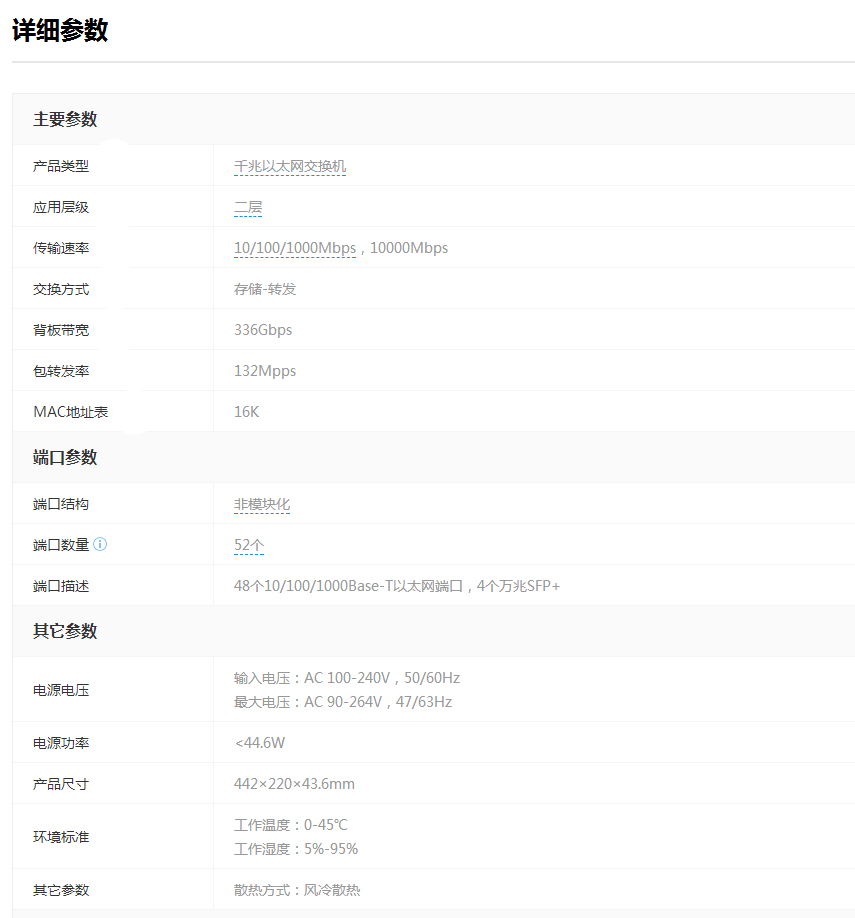Click the 48个10/100/1000Base-T port description text

click(397, 586)
